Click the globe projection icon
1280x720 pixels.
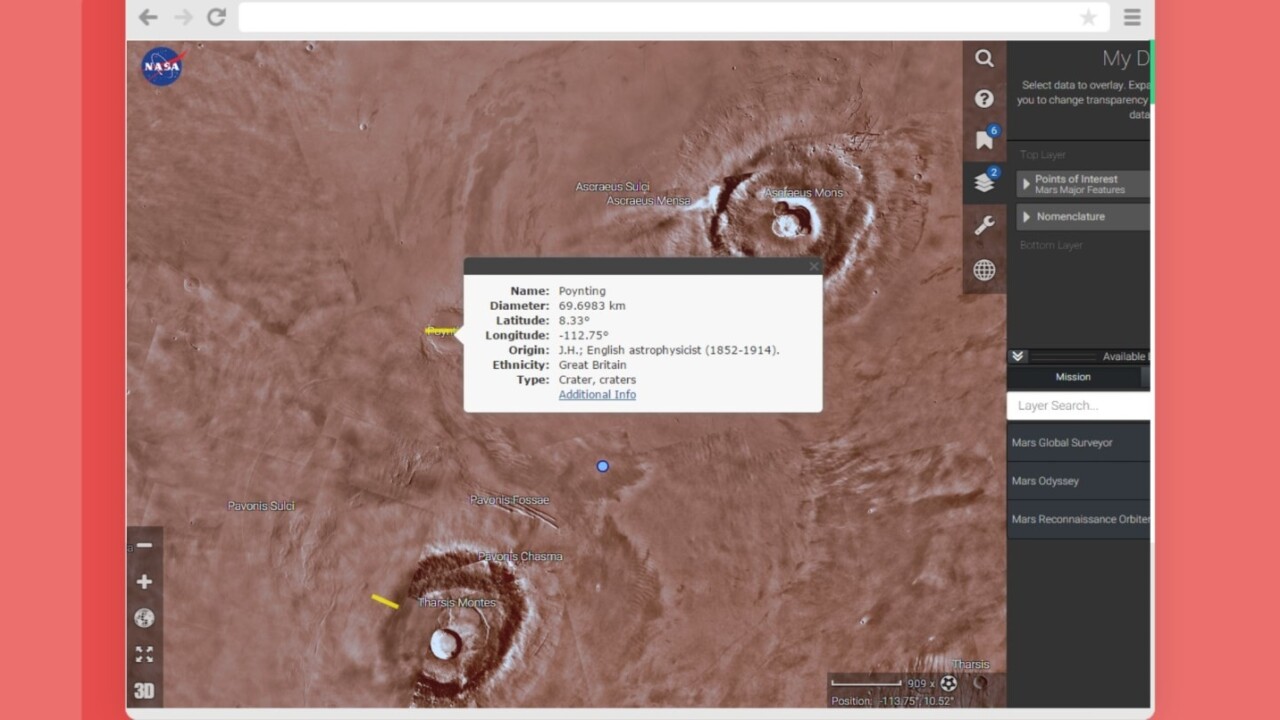[x=984, y=270]
